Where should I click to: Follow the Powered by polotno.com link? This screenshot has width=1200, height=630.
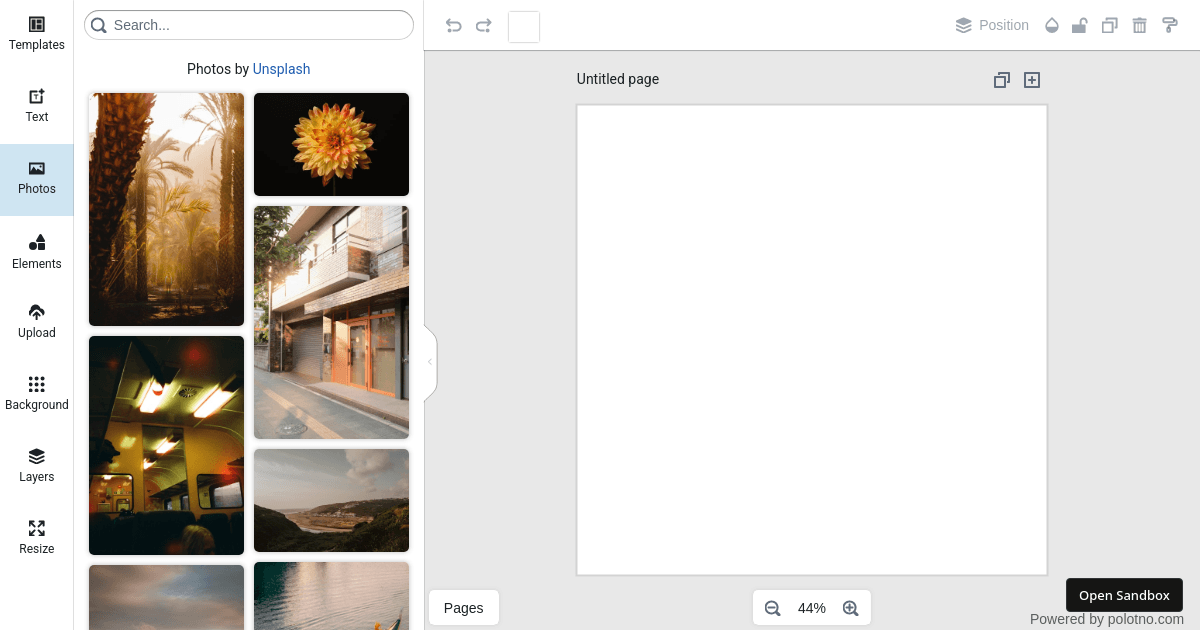tap(1107, 619)
